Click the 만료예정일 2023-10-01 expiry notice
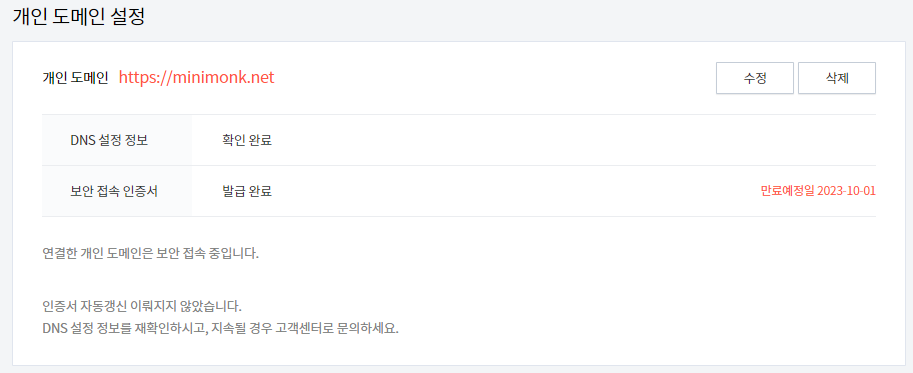 click(818, 191)
